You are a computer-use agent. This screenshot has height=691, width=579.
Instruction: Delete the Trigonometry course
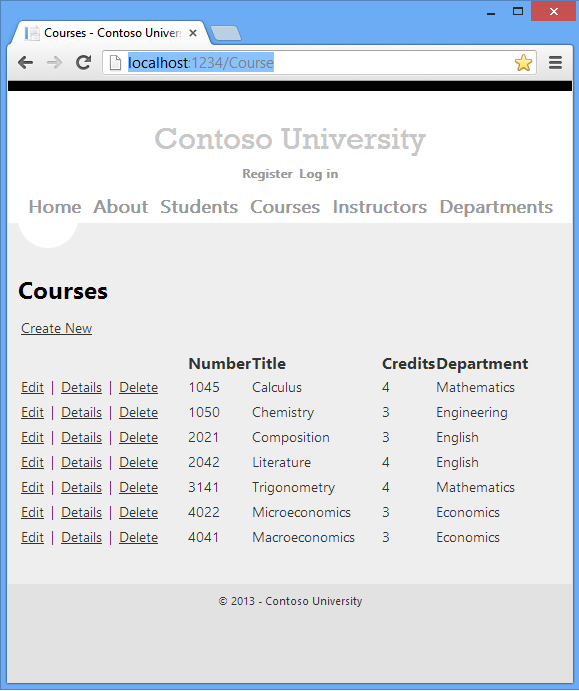coord(138,487)
